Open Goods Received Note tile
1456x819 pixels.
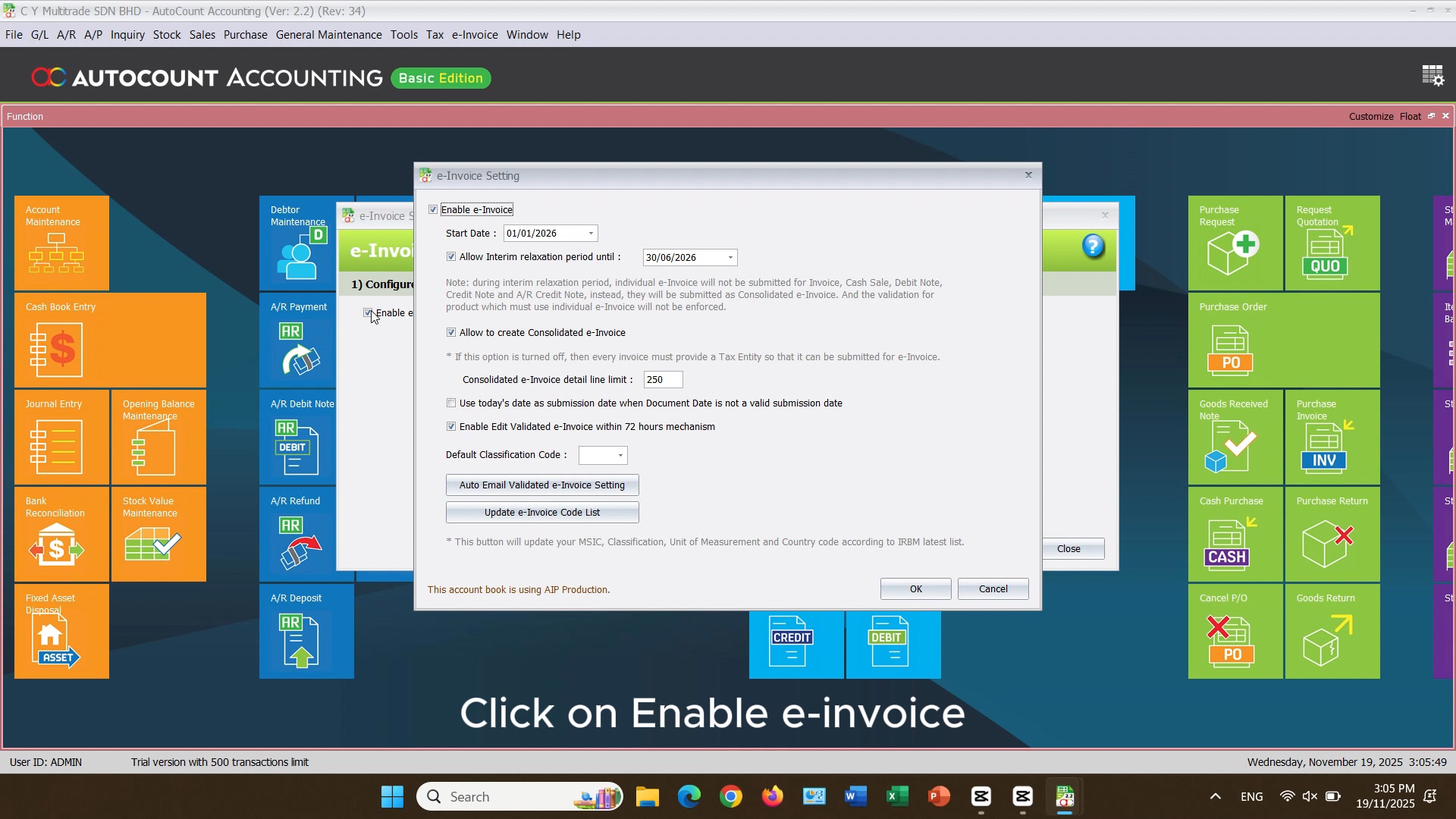click(1235, 438)
